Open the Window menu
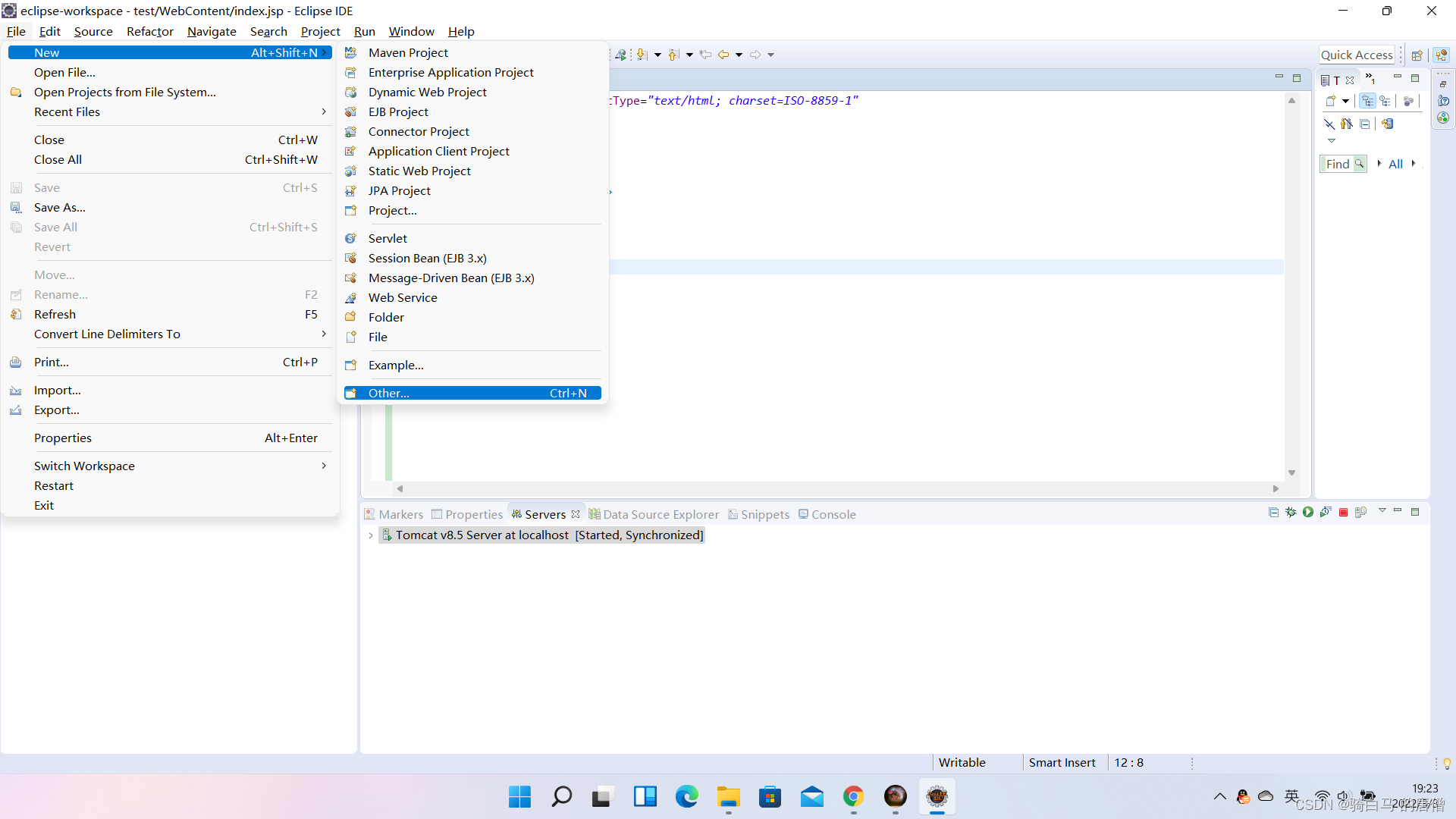The width and height of the screenshot is (1456, 819). click(x=411, y=31)
